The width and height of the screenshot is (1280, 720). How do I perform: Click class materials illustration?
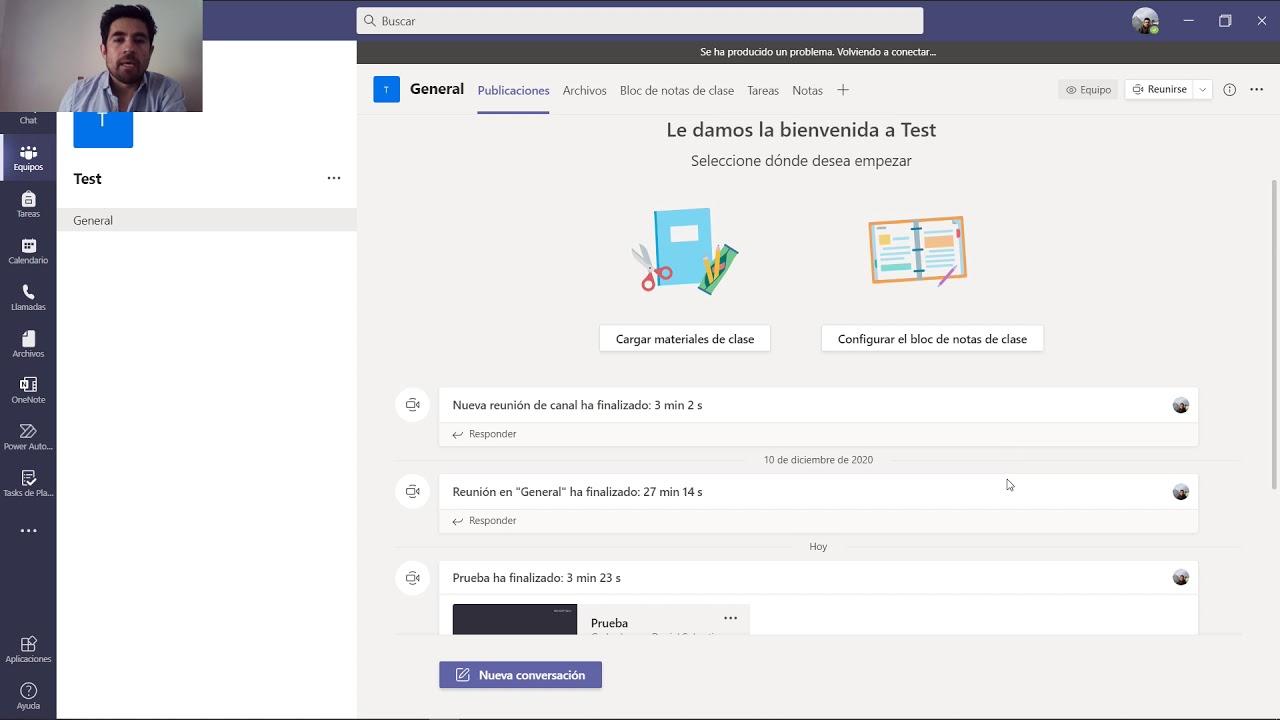pyautogui.click(x=685, y=251)
